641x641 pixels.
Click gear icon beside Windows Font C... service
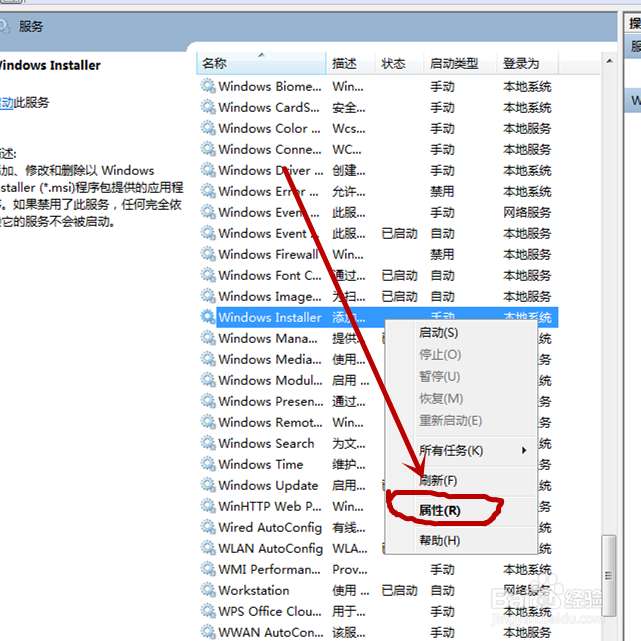tap(208, 275)
